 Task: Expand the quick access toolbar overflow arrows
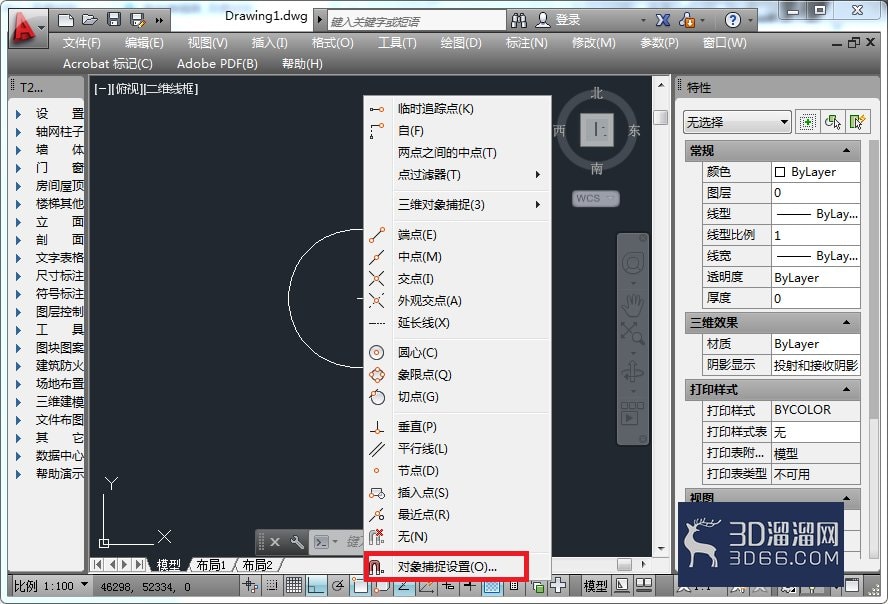click(x=159, y=21)
